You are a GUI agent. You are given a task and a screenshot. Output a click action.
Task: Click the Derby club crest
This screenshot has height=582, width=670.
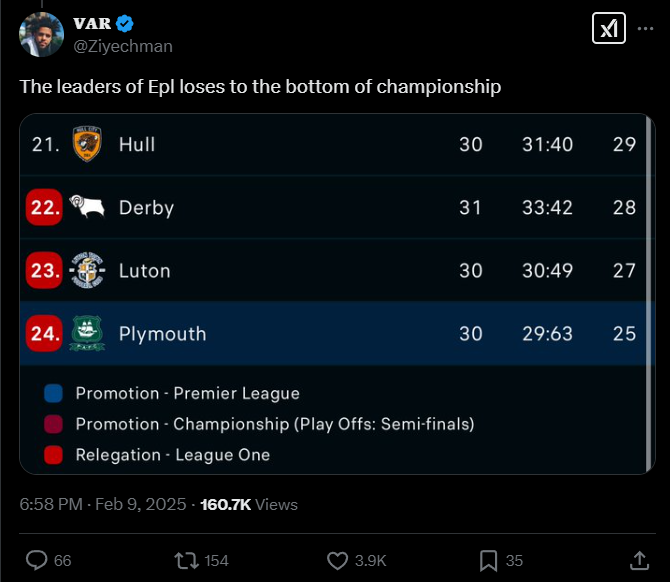[x=87, y=208]
